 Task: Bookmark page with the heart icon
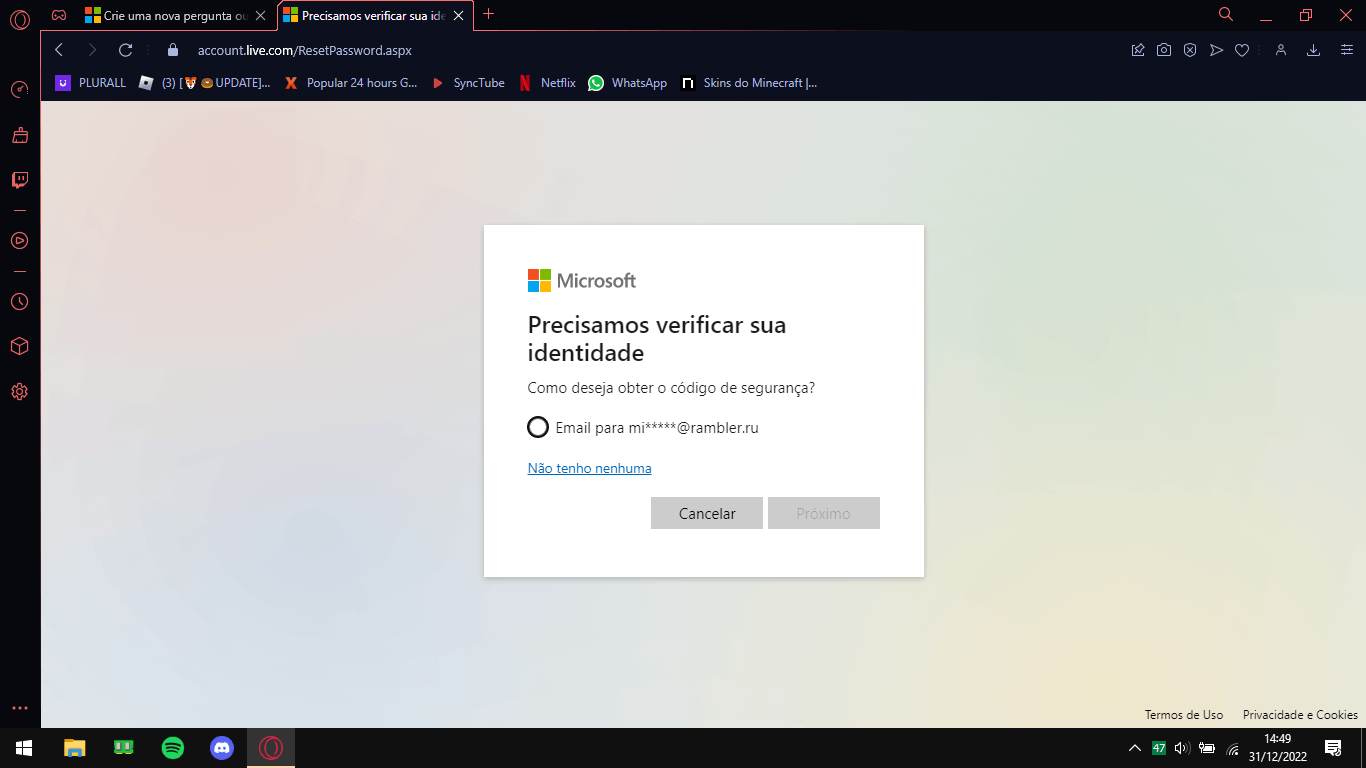[1242, 50]
